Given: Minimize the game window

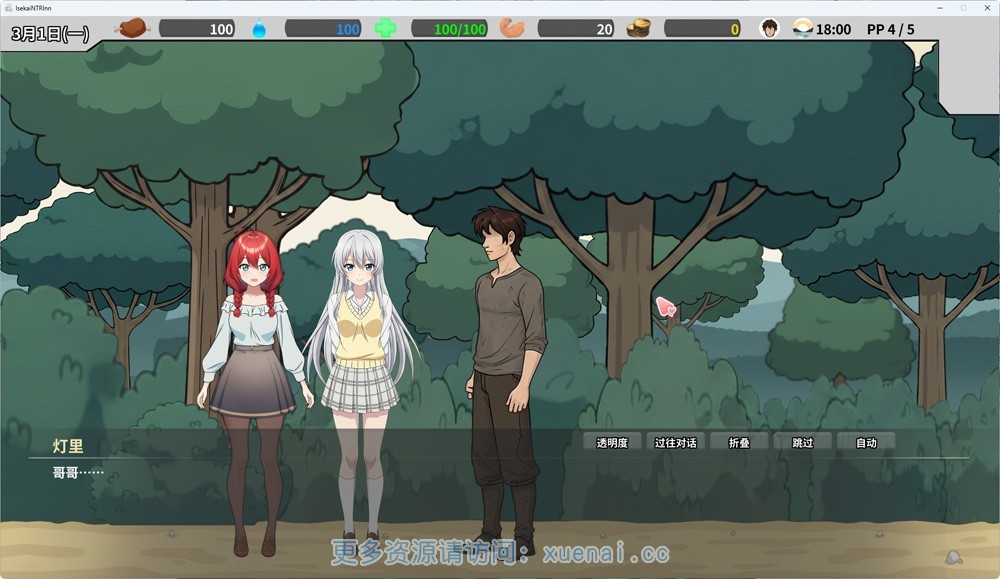Looking at the screenshot, I should (940, 8).
